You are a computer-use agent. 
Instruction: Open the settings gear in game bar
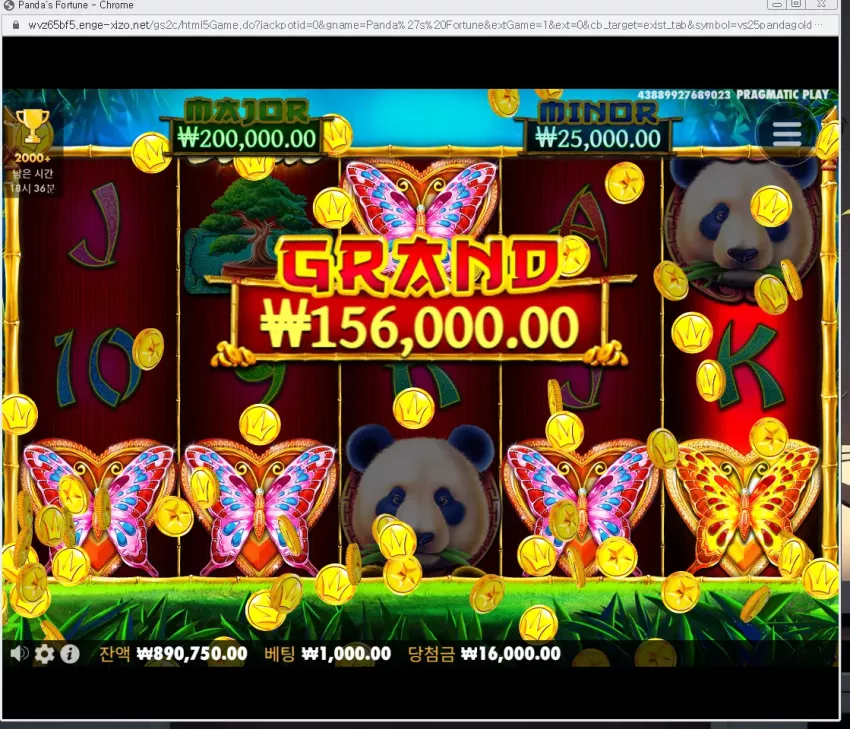coord(44,654)
